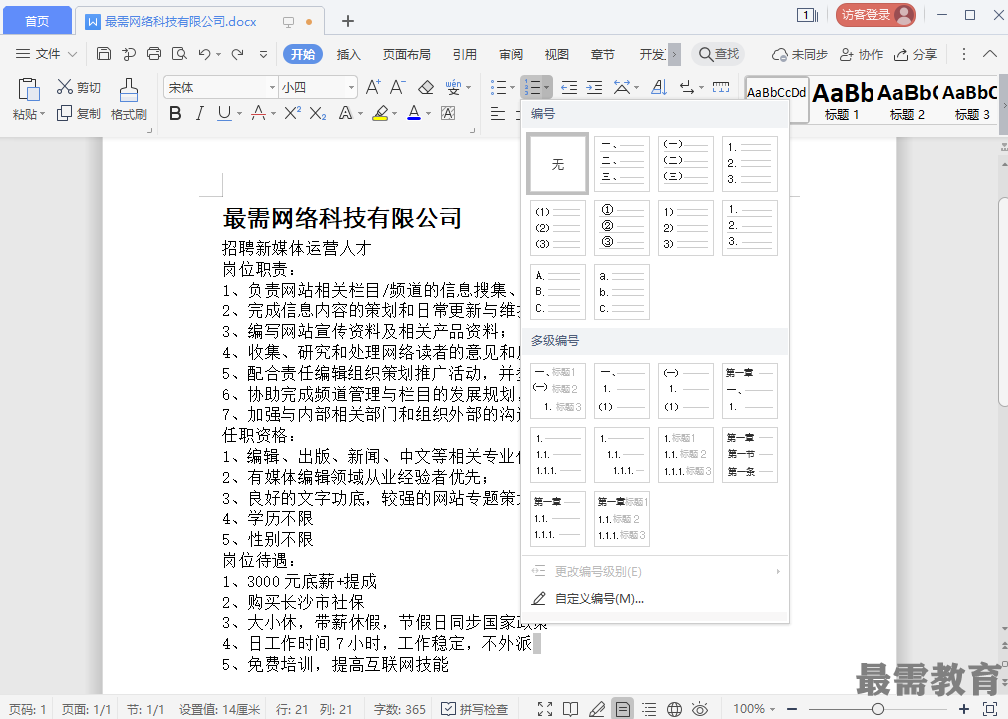Click the Clear Formatting eraser icon

pos(426,87)
